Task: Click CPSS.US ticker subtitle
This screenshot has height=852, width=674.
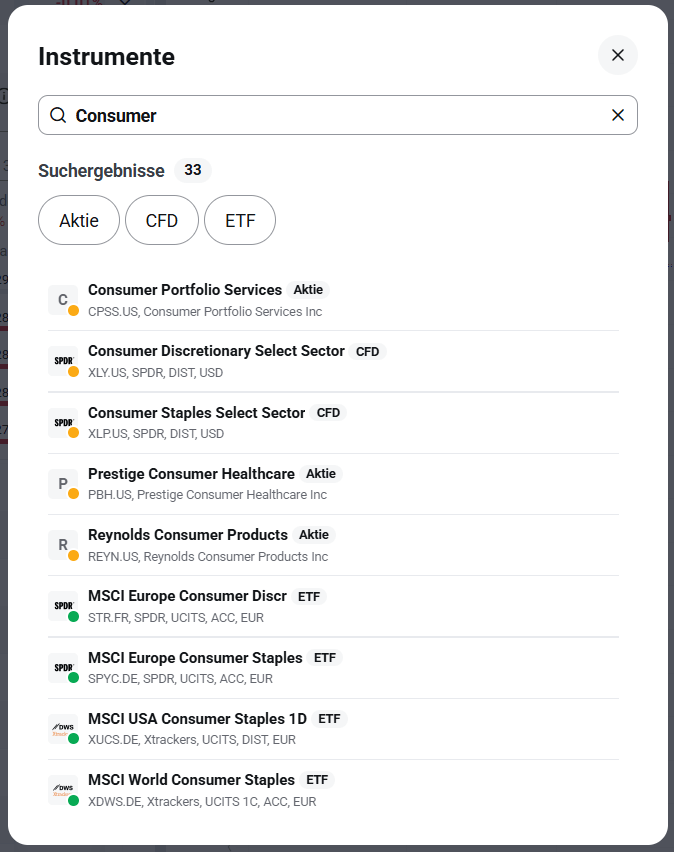Action: (x=205, y=311)
